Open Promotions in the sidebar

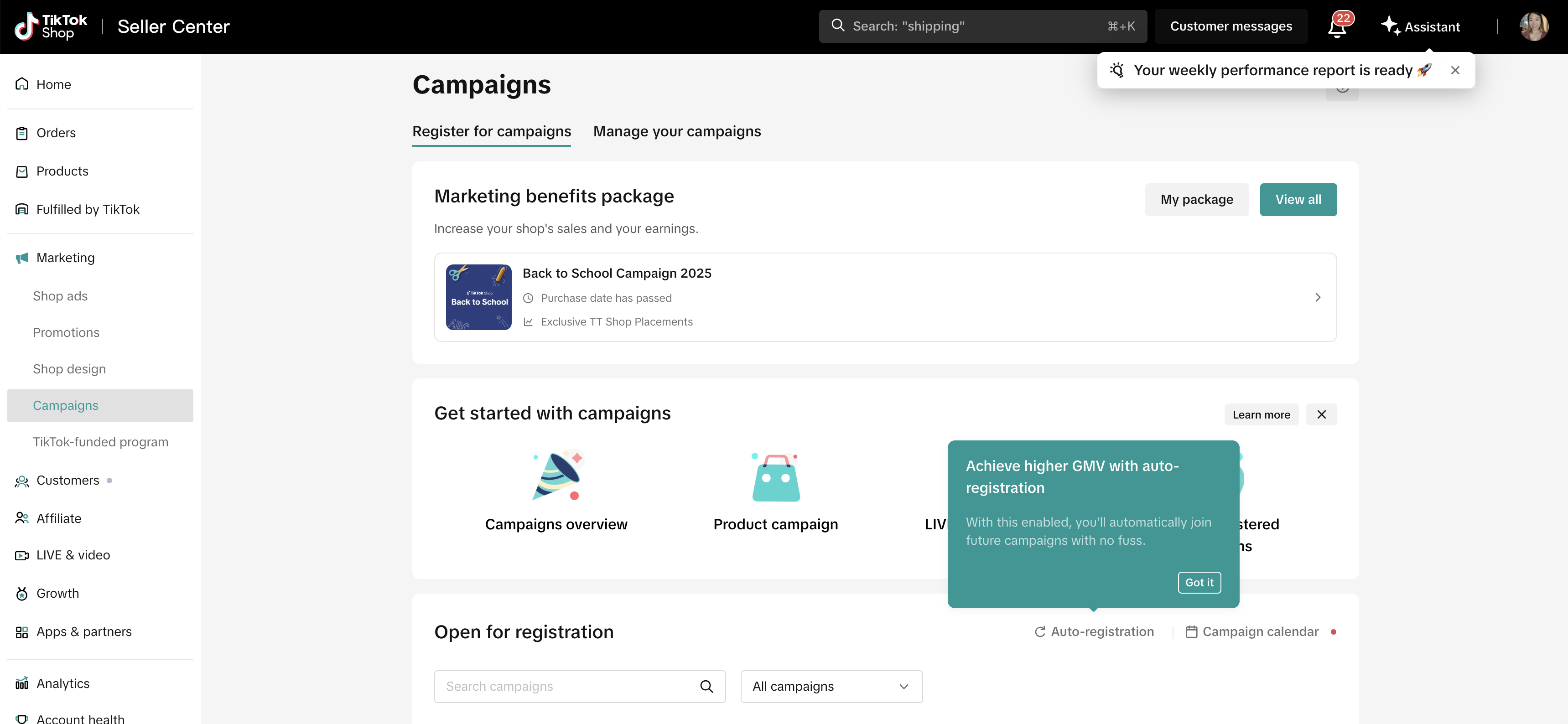click(66, 333)
